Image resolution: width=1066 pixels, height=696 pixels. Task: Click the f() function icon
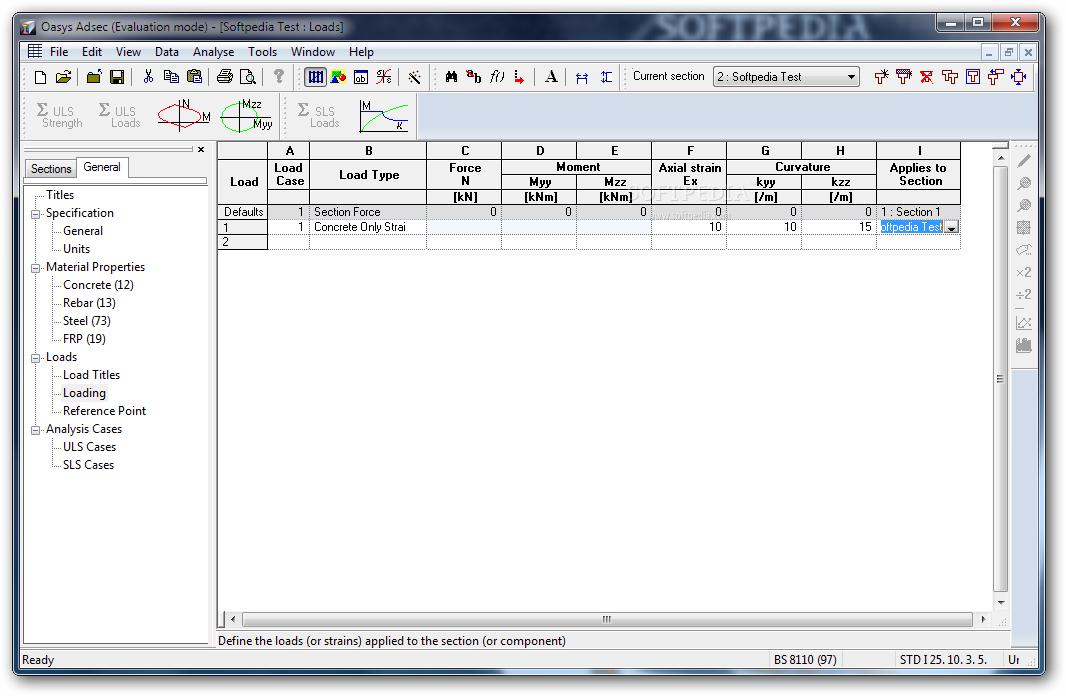(497, 77)
